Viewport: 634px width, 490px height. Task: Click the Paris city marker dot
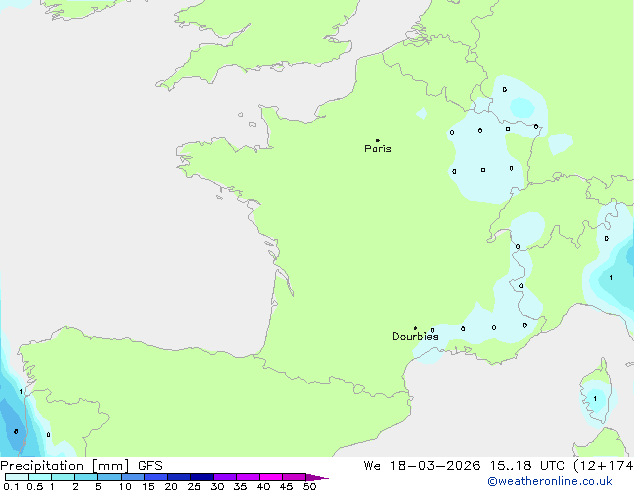pyautogui.click(x=377, y=141)
